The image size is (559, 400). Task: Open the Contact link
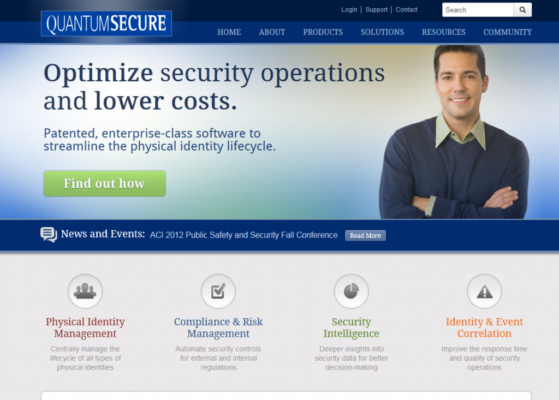[406, 10]
